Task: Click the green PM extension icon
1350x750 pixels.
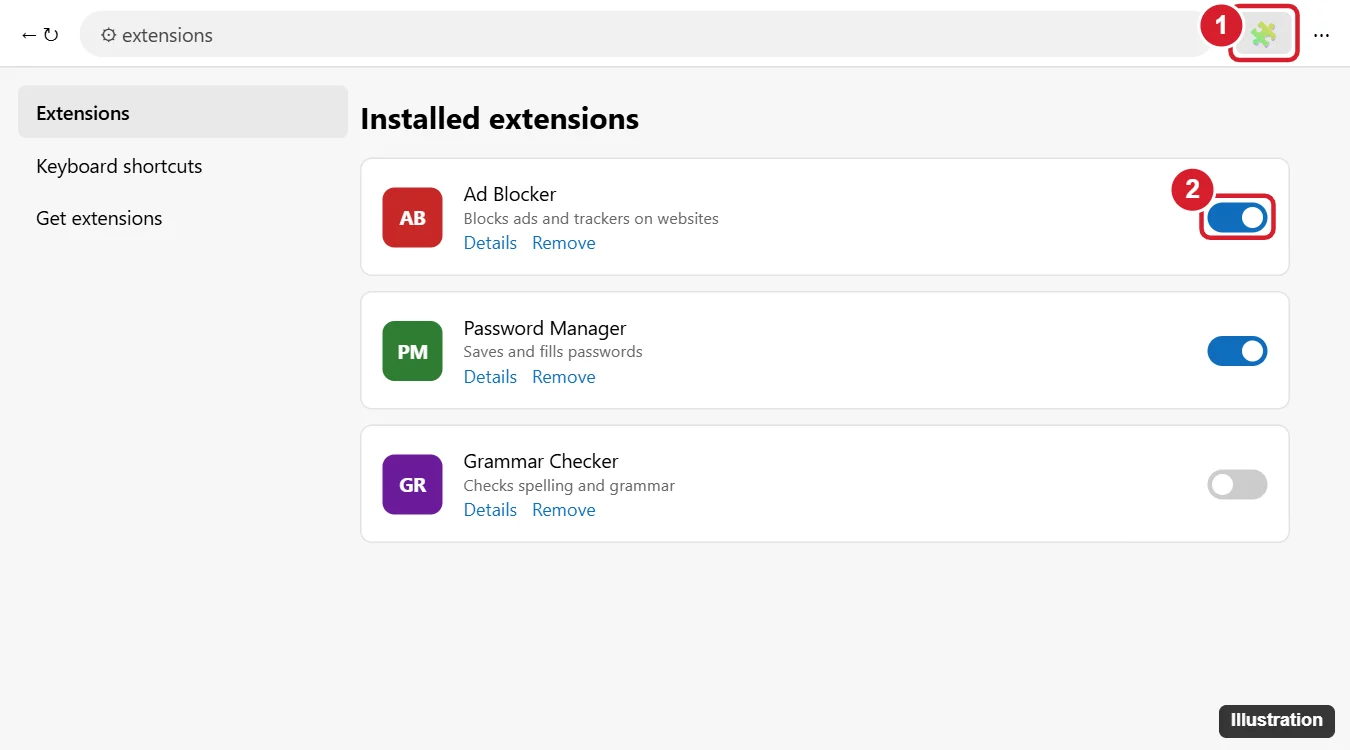Action: click(x=412, y=351)
